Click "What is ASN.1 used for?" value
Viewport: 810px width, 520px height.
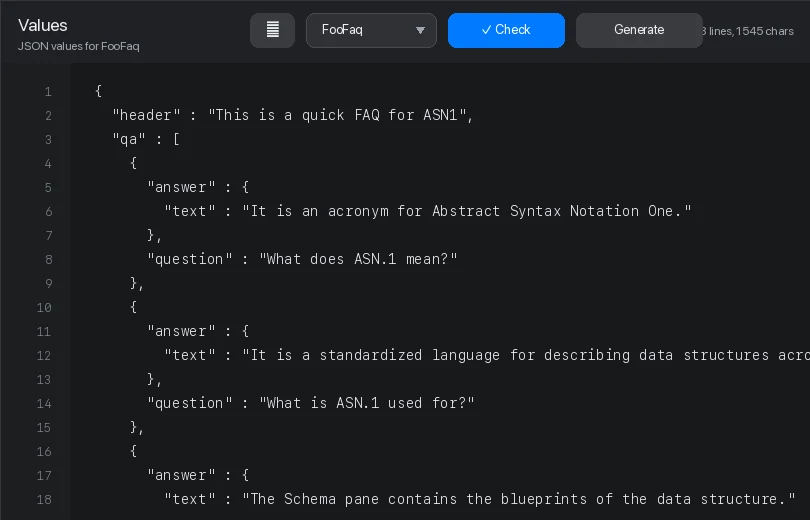(x=367, y=403)
